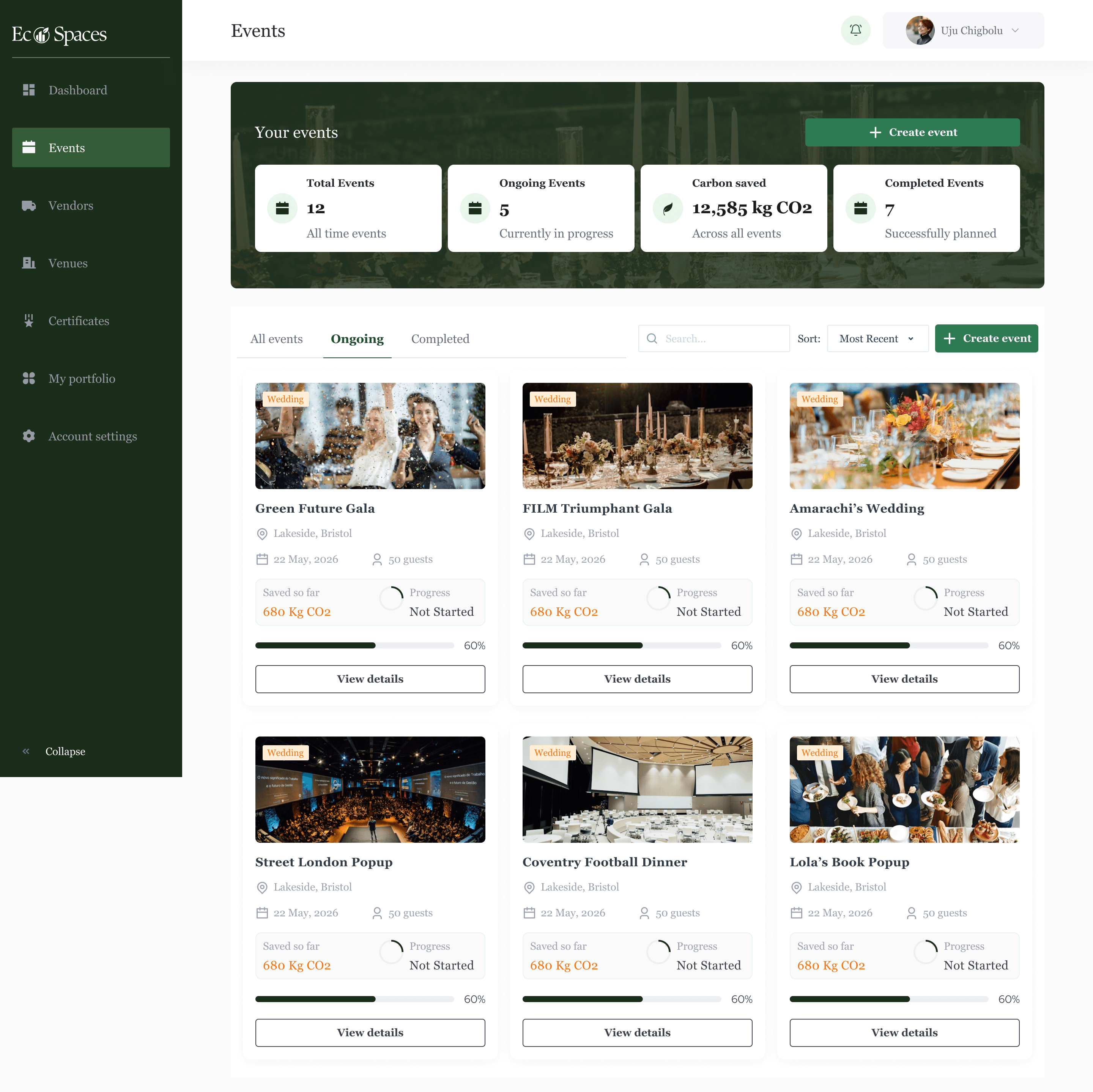View details for Lola's Book Popup

pos(905,1033)
